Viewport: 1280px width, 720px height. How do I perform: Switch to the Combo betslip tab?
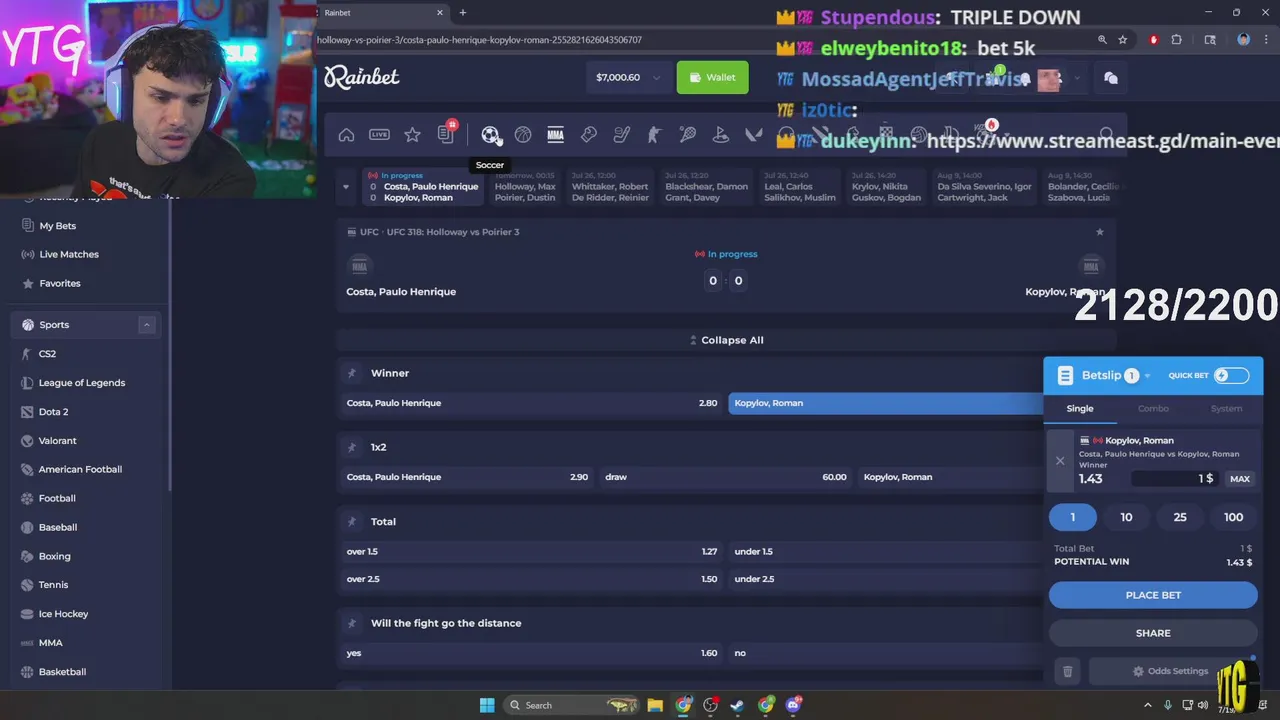1153,408
